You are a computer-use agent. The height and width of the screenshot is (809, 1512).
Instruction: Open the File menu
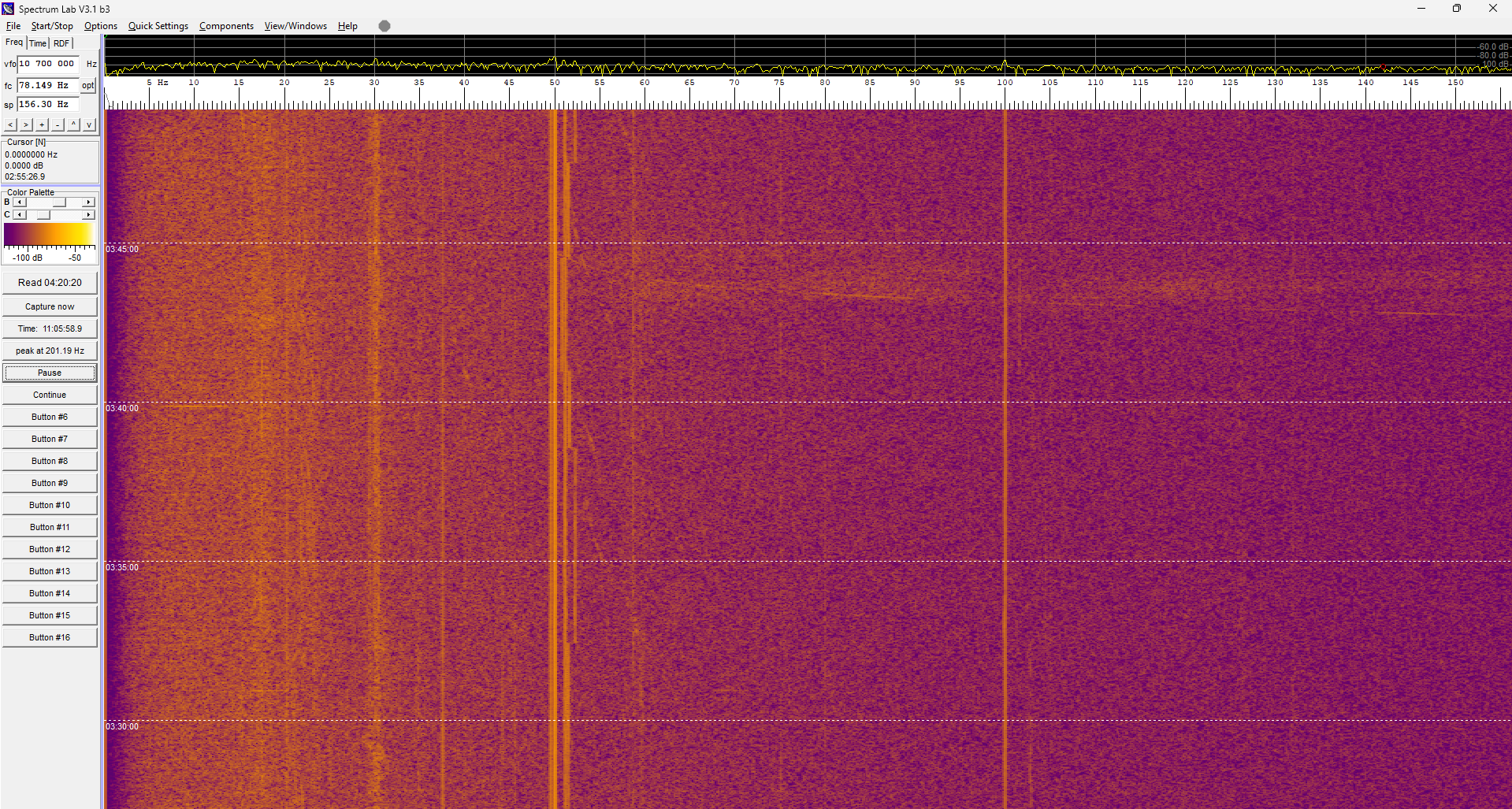click(13, 26)
